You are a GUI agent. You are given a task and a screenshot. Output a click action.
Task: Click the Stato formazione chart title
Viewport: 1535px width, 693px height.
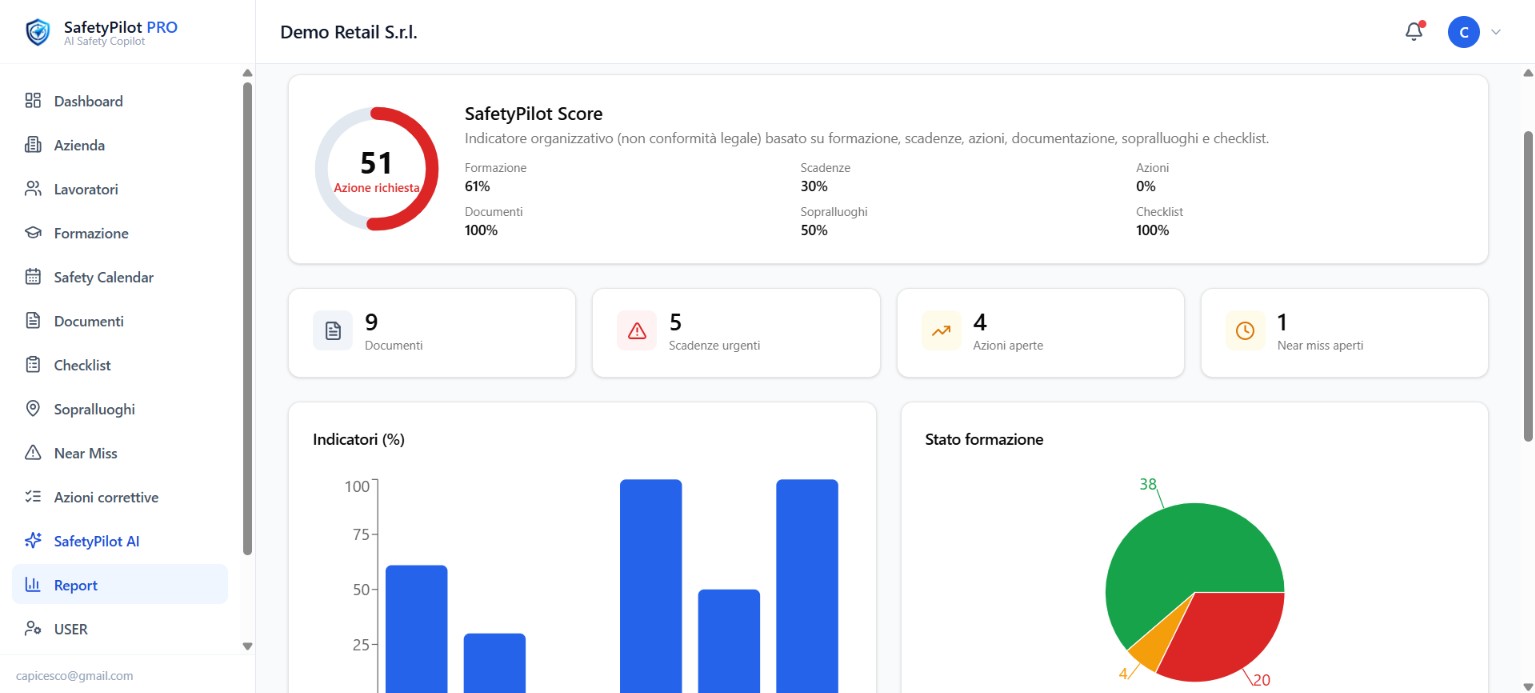[984, 439]
